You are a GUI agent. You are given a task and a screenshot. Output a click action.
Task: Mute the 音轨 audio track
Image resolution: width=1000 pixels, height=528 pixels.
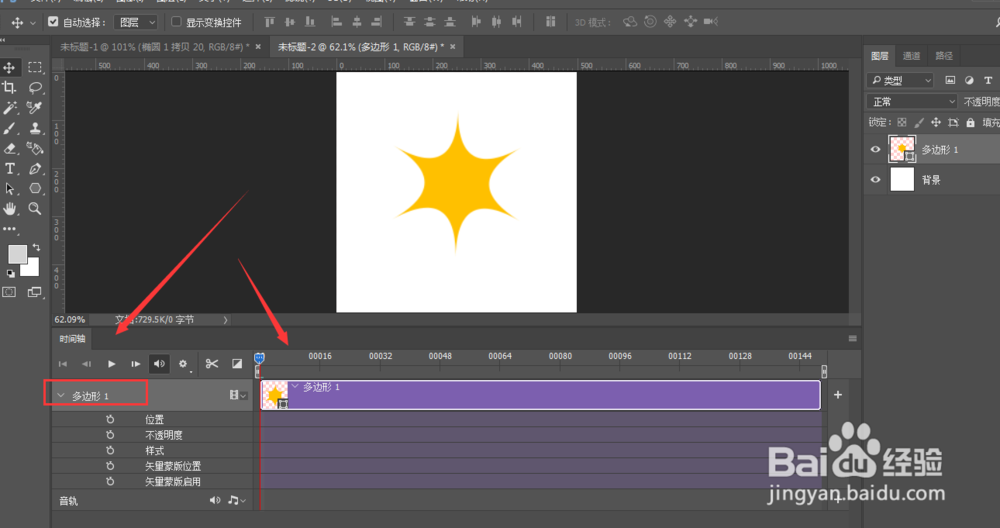[x=215, y=501]
